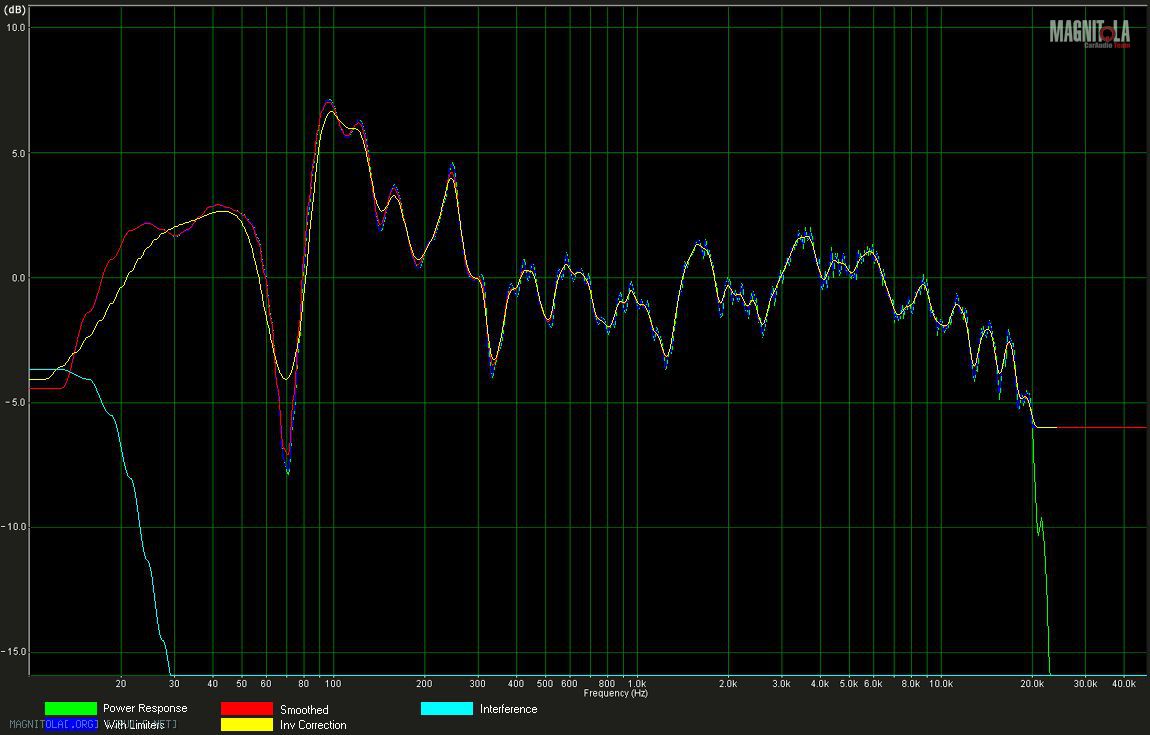Viewport: 1150px width, 735px height.
Task: Click the 10.0 dB axis tick label
Action: 13,28
